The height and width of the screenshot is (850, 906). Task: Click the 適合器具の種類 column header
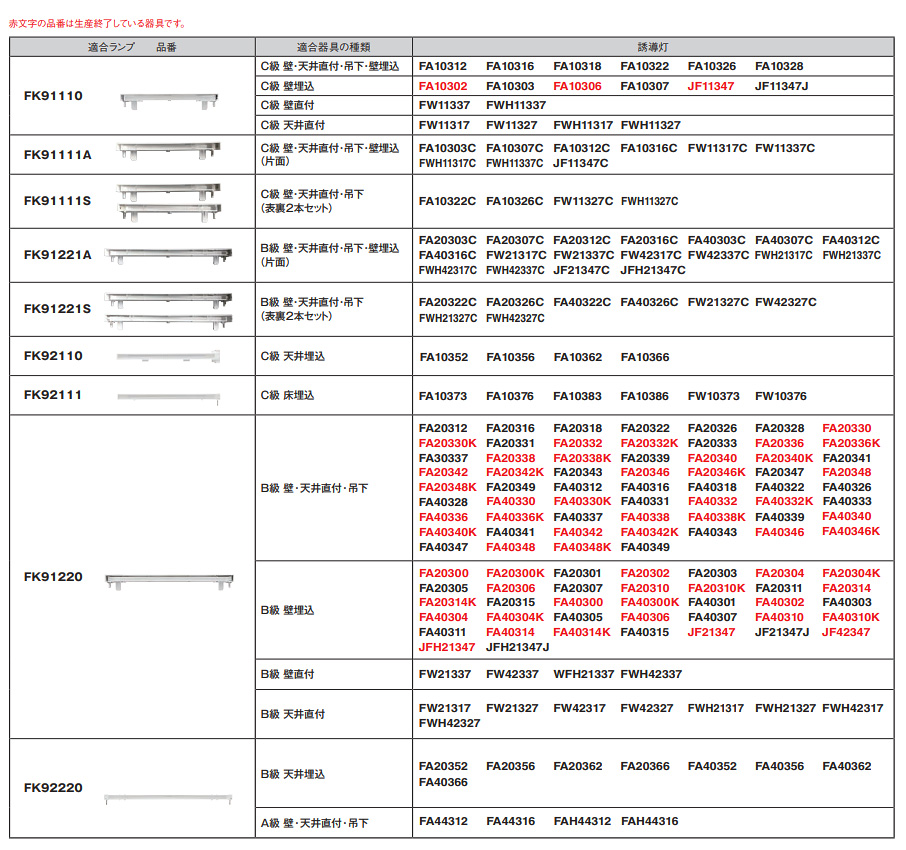(x=333, y=47)
